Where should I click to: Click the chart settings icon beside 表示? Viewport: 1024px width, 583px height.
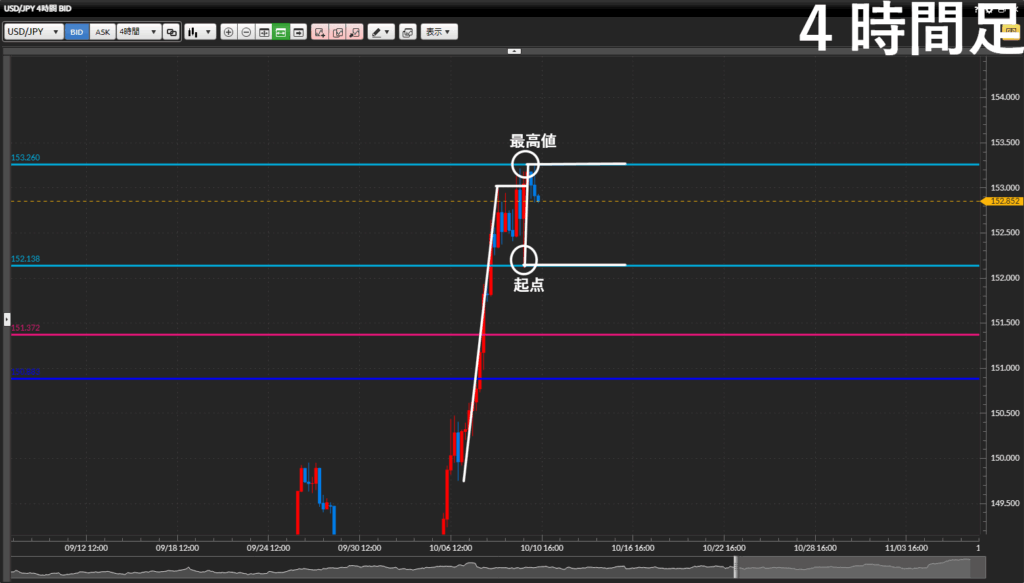click(x=407, y=32)
